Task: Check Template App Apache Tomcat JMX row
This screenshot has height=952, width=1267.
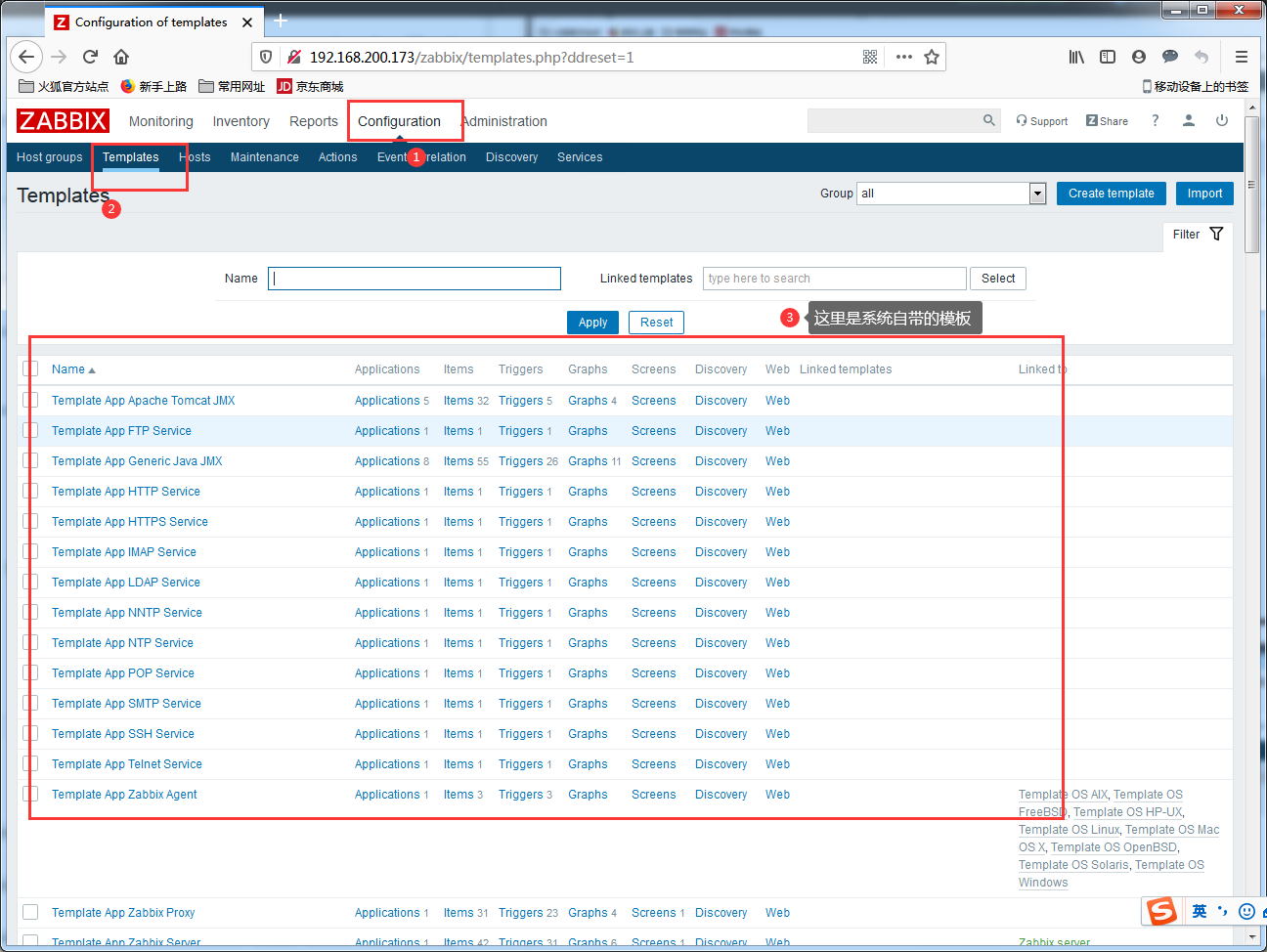Action: tap(30, 400)
